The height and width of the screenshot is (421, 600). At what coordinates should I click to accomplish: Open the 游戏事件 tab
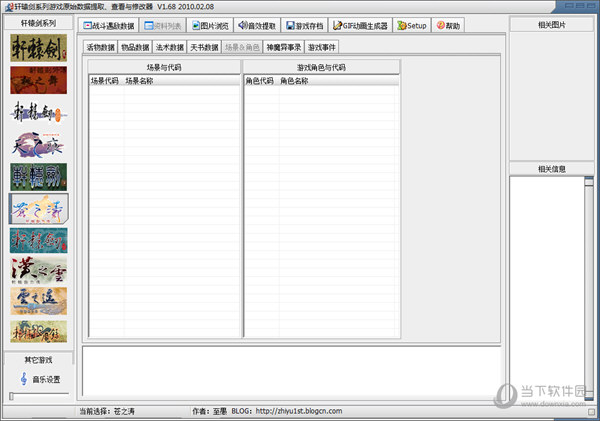point(322,46)
